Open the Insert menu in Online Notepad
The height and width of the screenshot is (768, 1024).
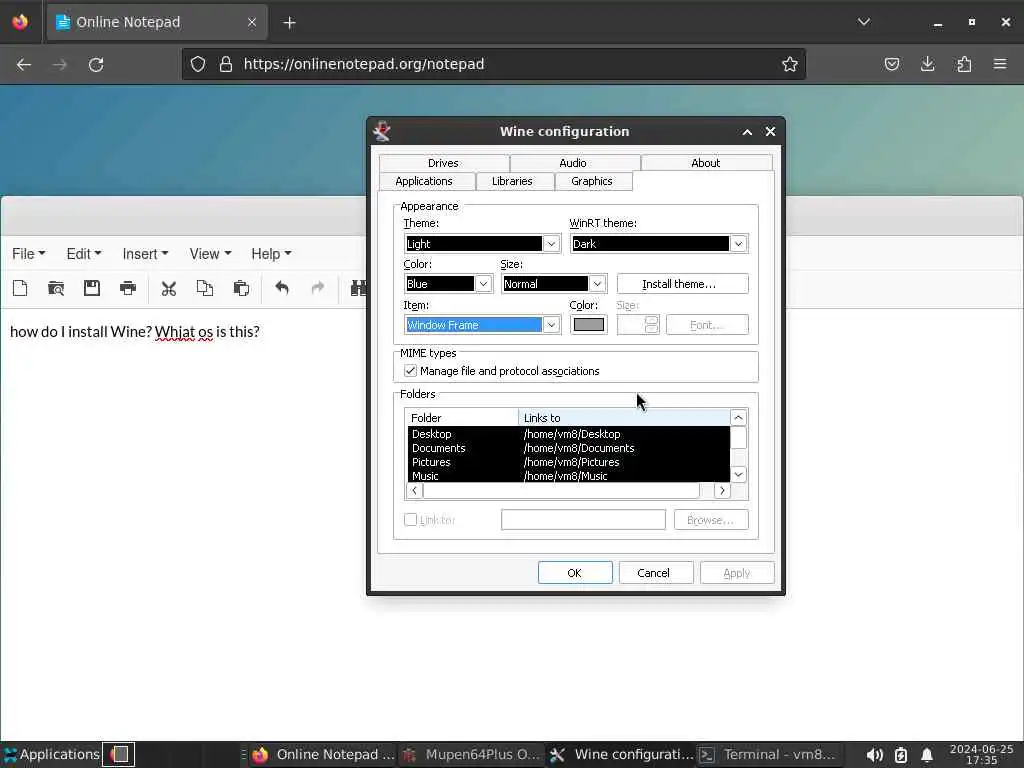[145, 253]
